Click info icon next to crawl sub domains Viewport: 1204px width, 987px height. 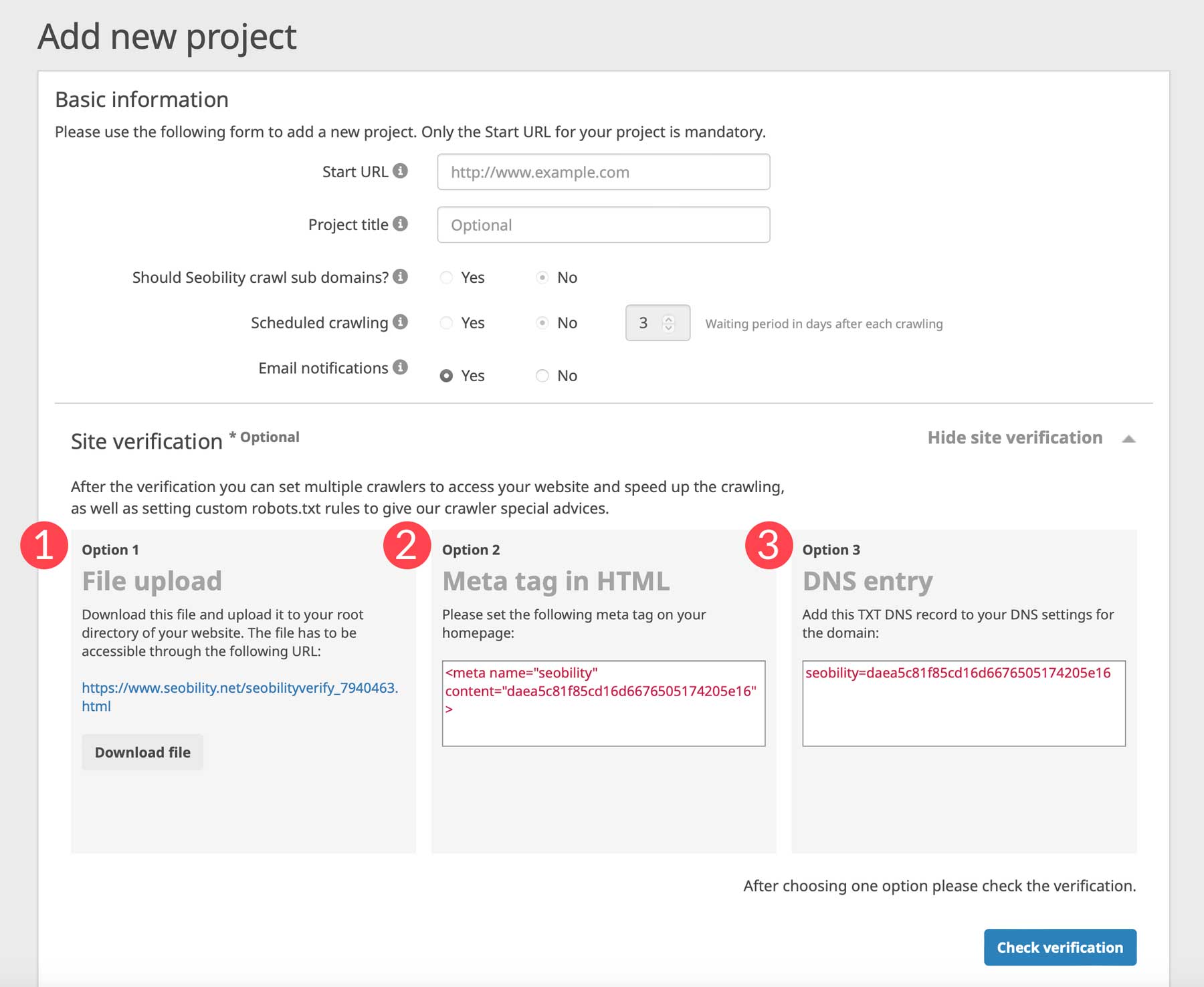coord(400,277)
